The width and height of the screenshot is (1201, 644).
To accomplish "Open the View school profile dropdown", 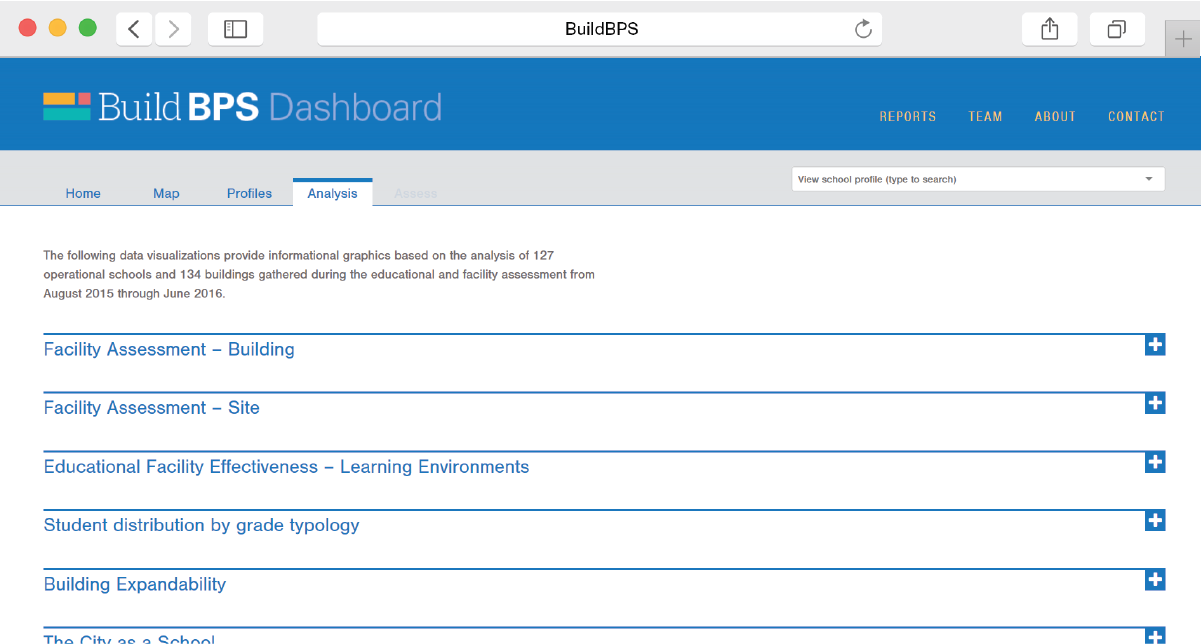I will (x=977, y=179).
